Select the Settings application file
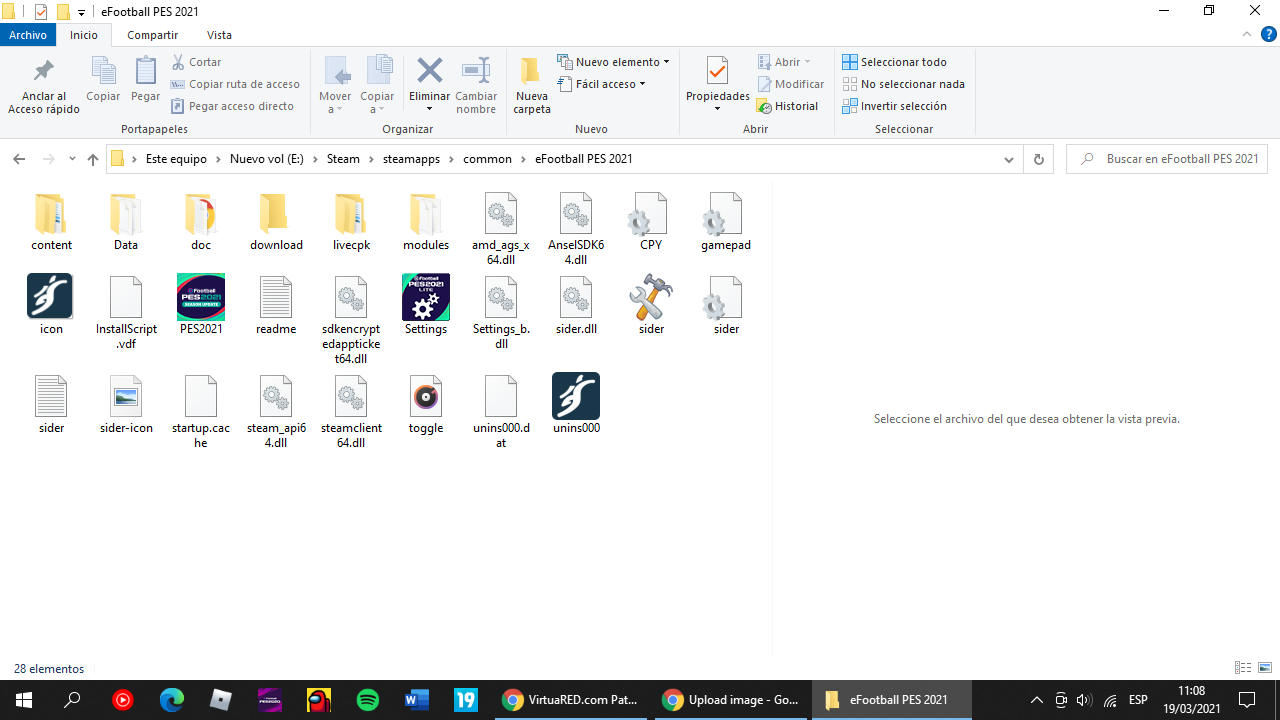Viewport: 1280px width, 720px height. click(426, 297)
